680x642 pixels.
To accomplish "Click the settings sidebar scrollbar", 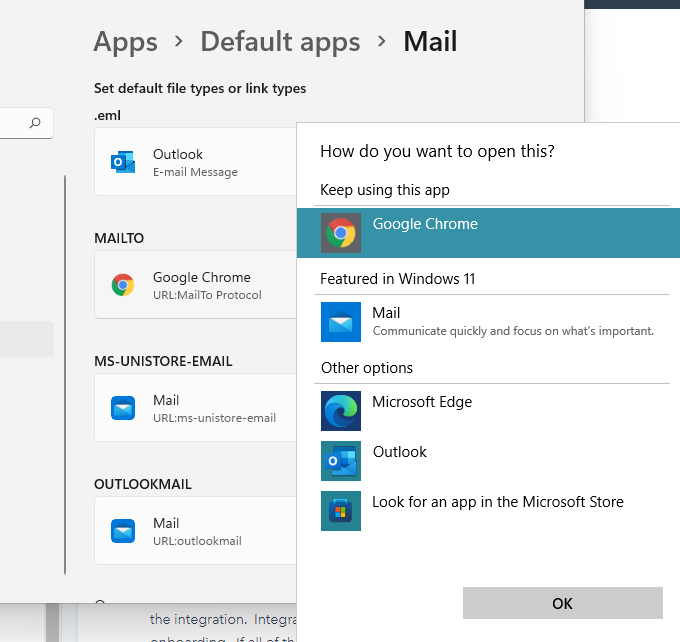I will [x=65, y=375].
